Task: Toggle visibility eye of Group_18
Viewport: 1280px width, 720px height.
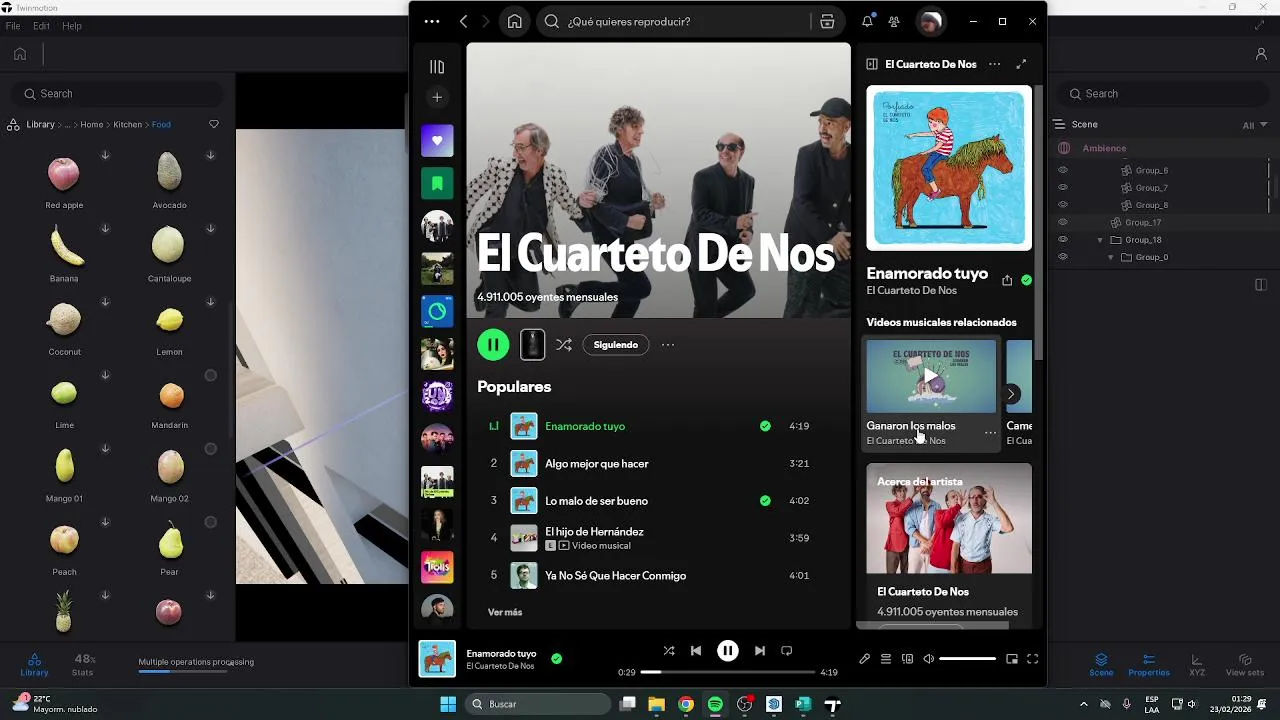Action: tap(1063, 240)
